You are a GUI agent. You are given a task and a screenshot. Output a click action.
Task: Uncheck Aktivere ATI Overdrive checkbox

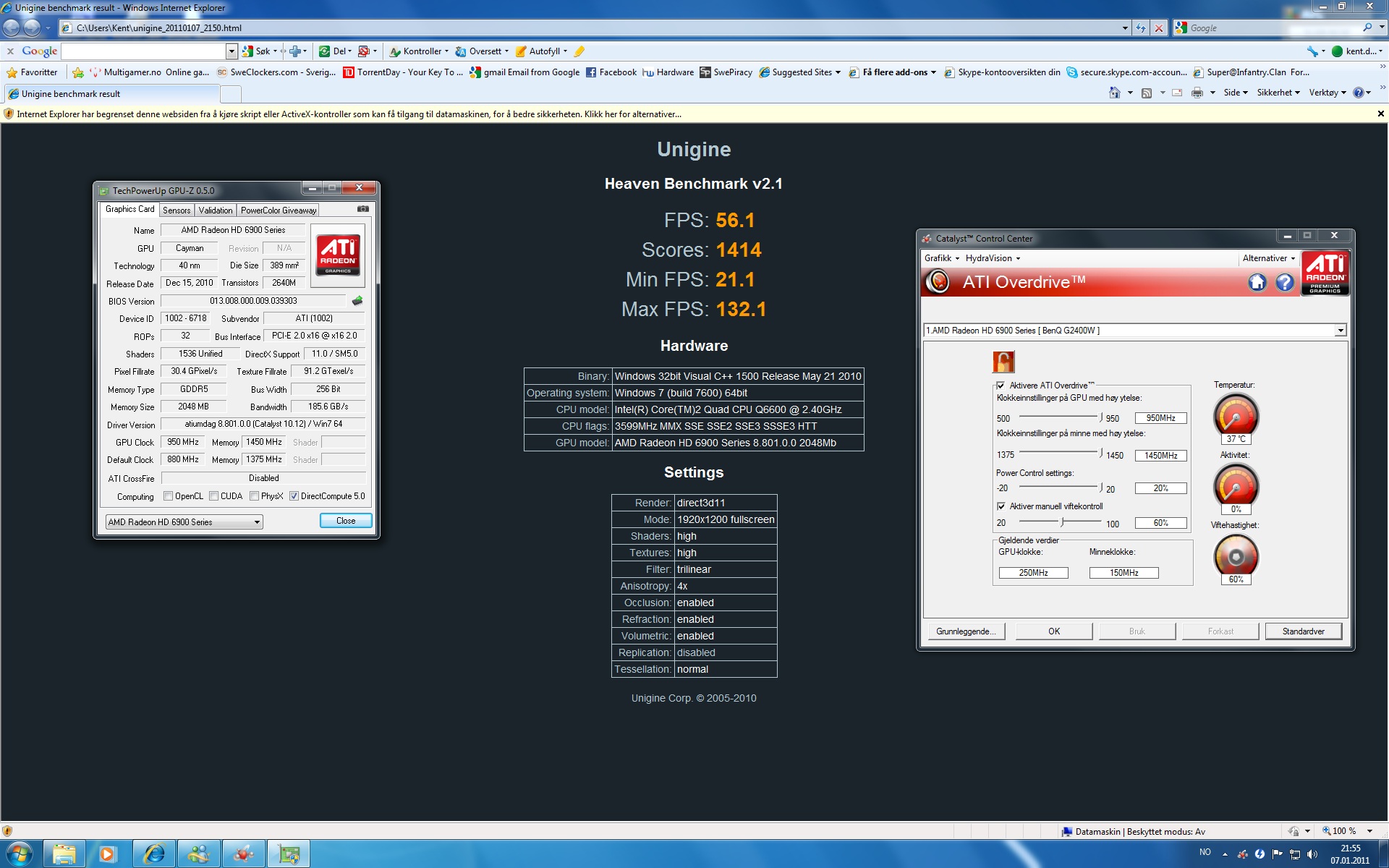pyautogui.click(x=1001, y=386)
